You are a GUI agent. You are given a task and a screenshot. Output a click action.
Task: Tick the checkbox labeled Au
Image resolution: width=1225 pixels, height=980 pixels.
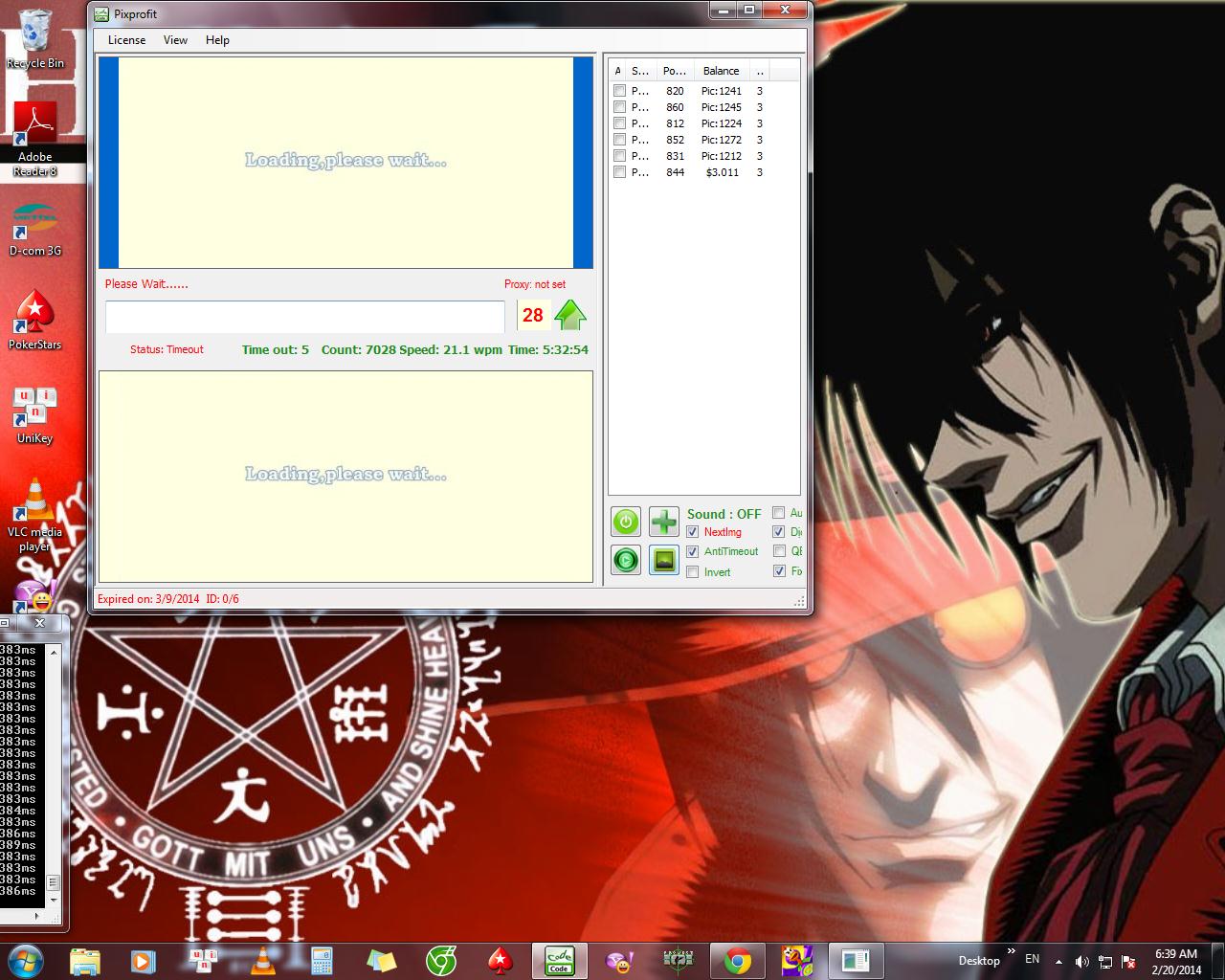779,513
